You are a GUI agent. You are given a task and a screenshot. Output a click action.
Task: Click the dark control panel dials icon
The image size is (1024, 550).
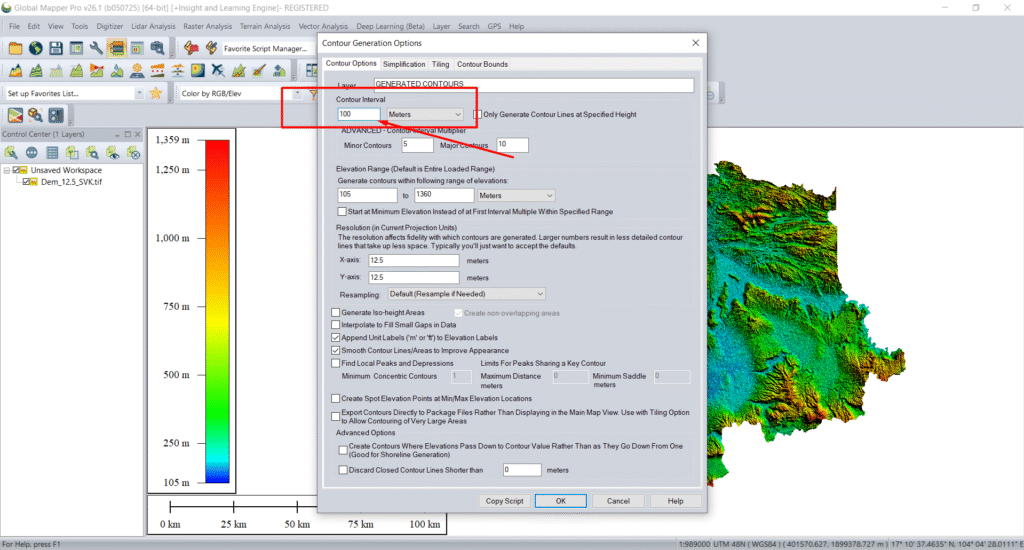click(56, 116)
